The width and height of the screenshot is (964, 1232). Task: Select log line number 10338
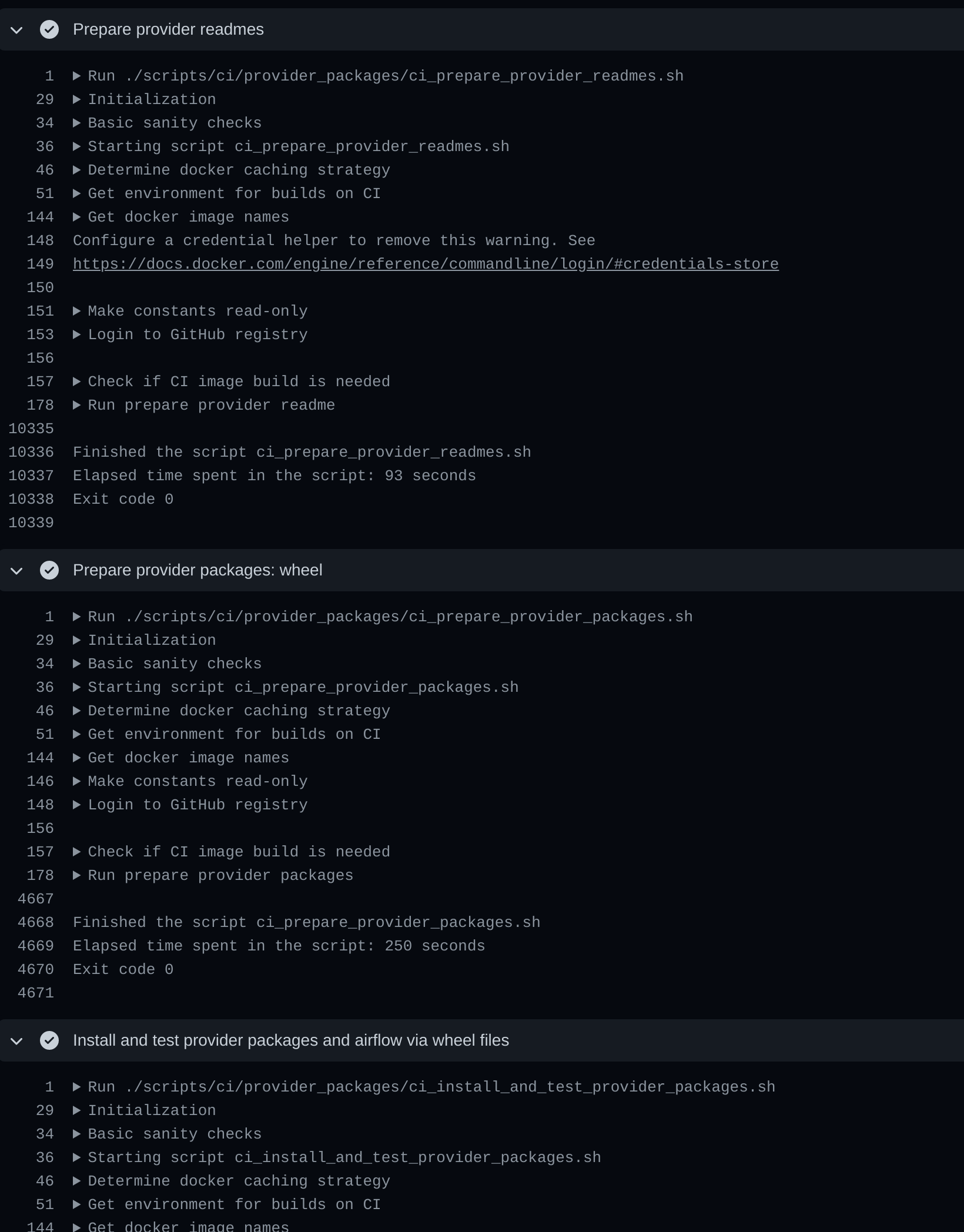pyautogui.click(x=32, y=498)
